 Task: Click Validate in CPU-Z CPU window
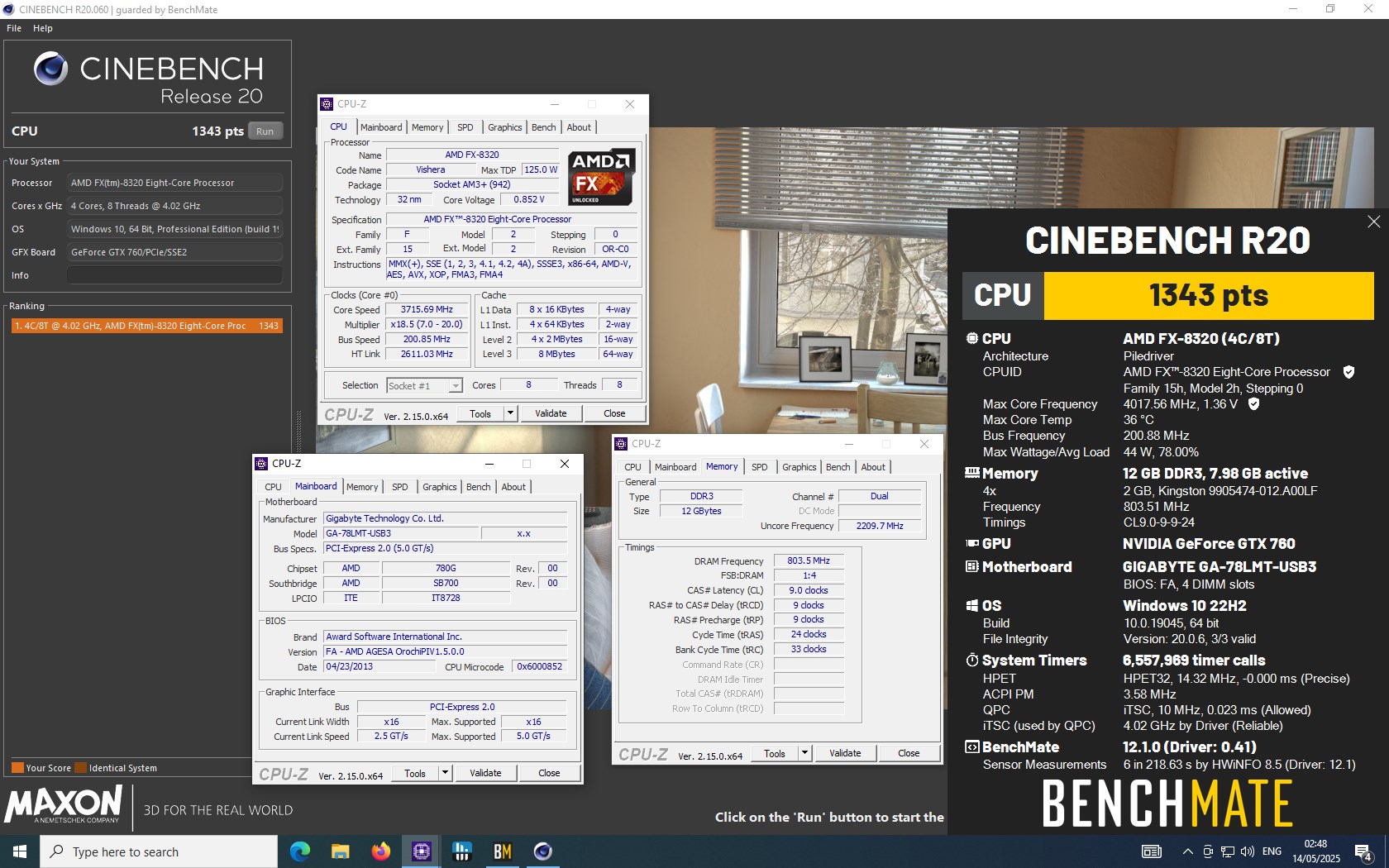551,413
